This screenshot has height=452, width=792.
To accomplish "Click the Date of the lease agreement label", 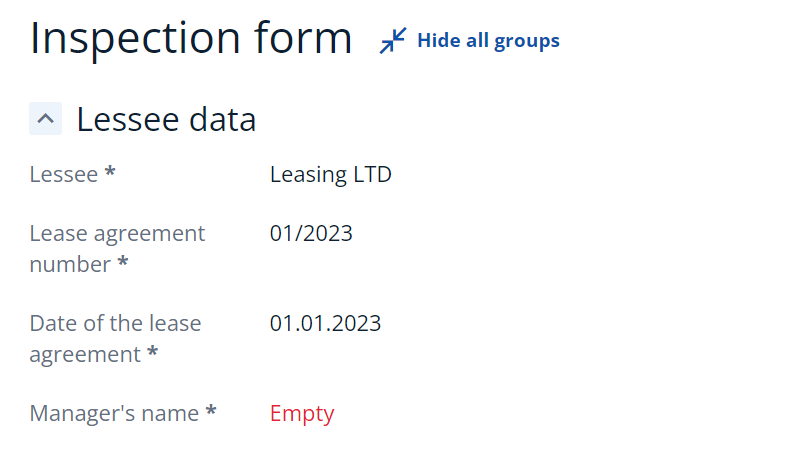I will coord(115,339).
